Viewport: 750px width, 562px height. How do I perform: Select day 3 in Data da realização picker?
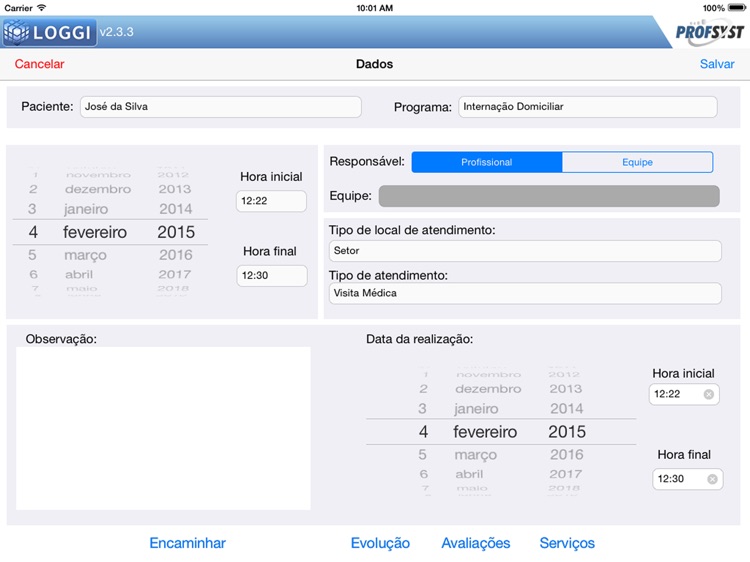click(422, 408)
